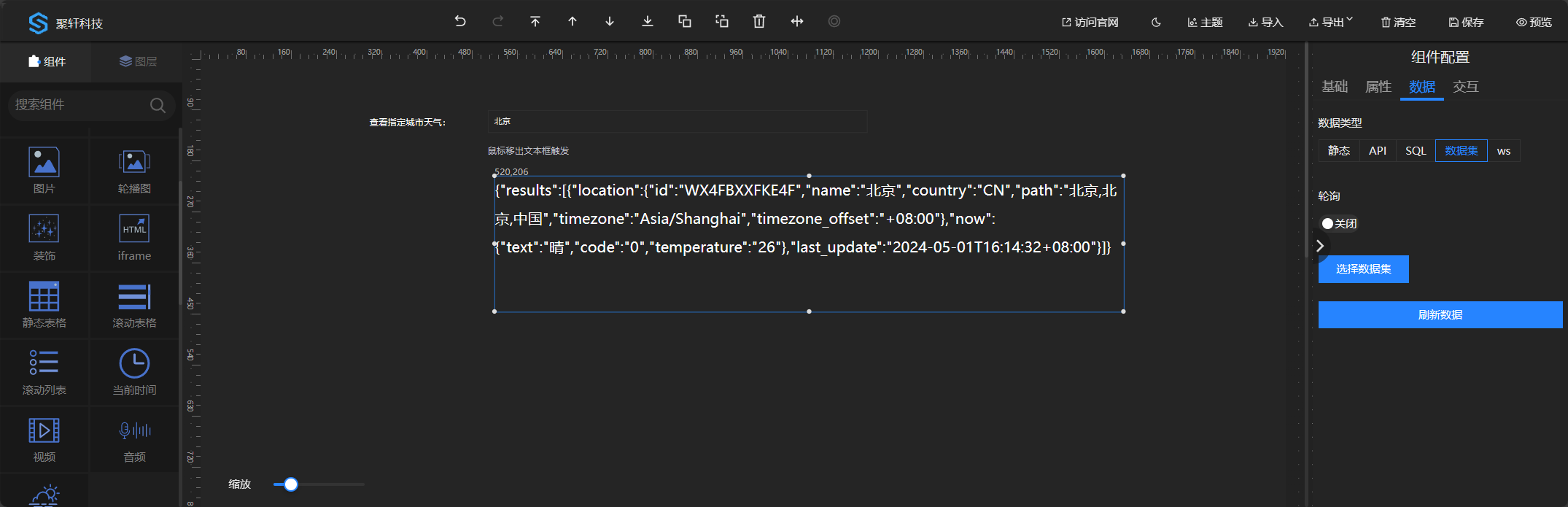Click the 预览 preview button
This screenshot has width=1568, height=507.
(1534, 23)
